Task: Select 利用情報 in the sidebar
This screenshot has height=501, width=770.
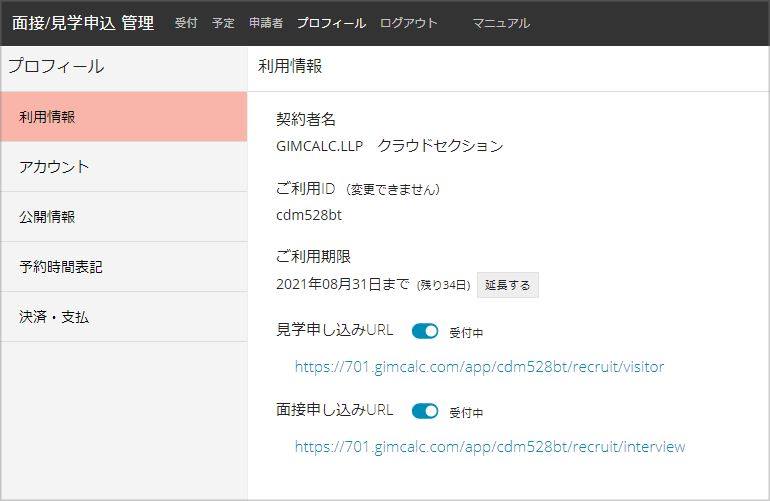Action: [x=123, y=117]
